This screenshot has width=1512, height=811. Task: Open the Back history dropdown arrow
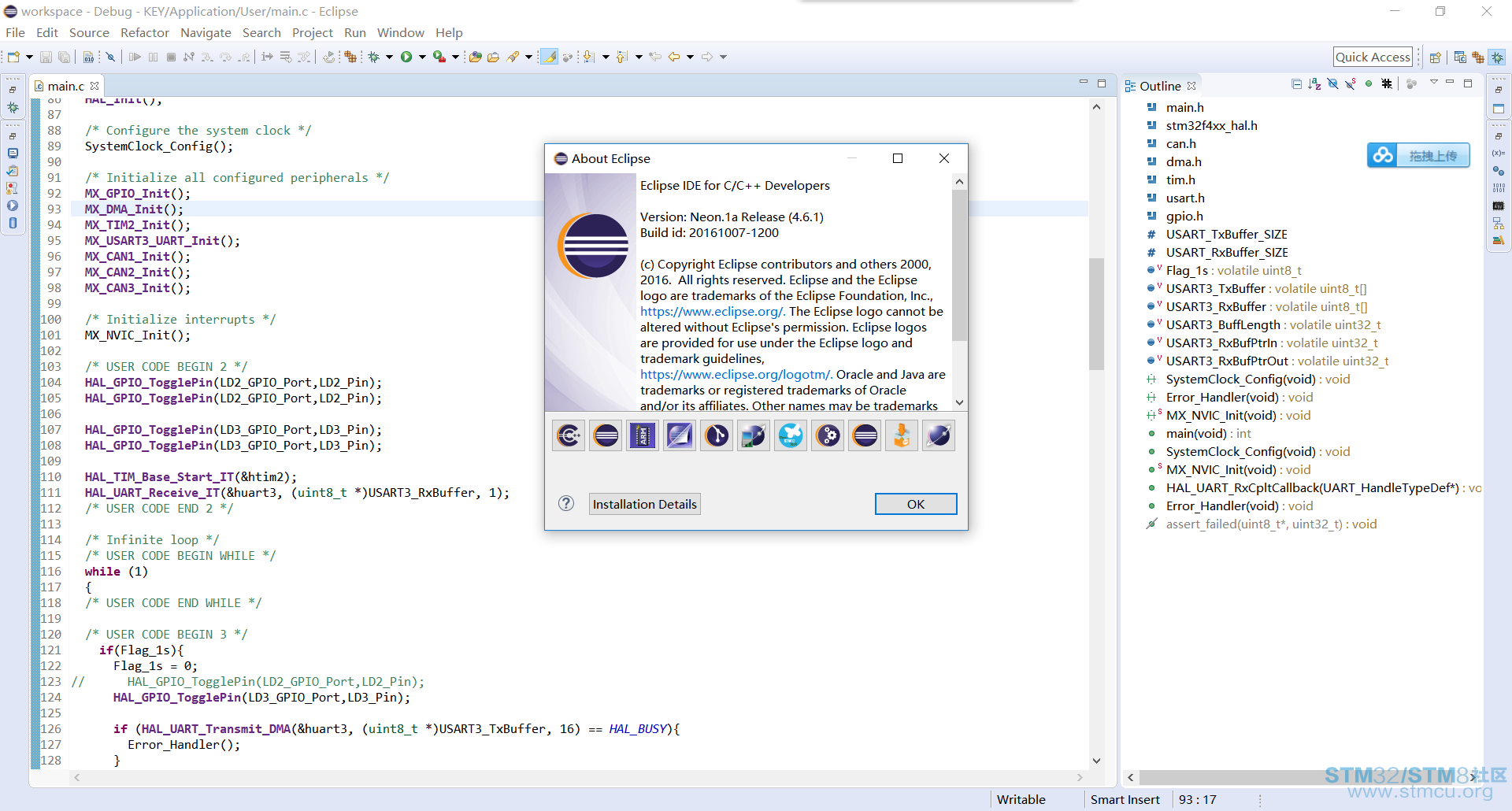[x=690, y=57]
